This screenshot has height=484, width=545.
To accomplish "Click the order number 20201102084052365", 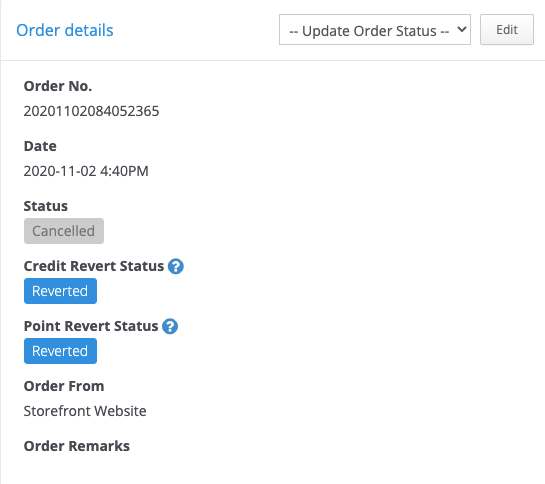I will pos(91,111).
